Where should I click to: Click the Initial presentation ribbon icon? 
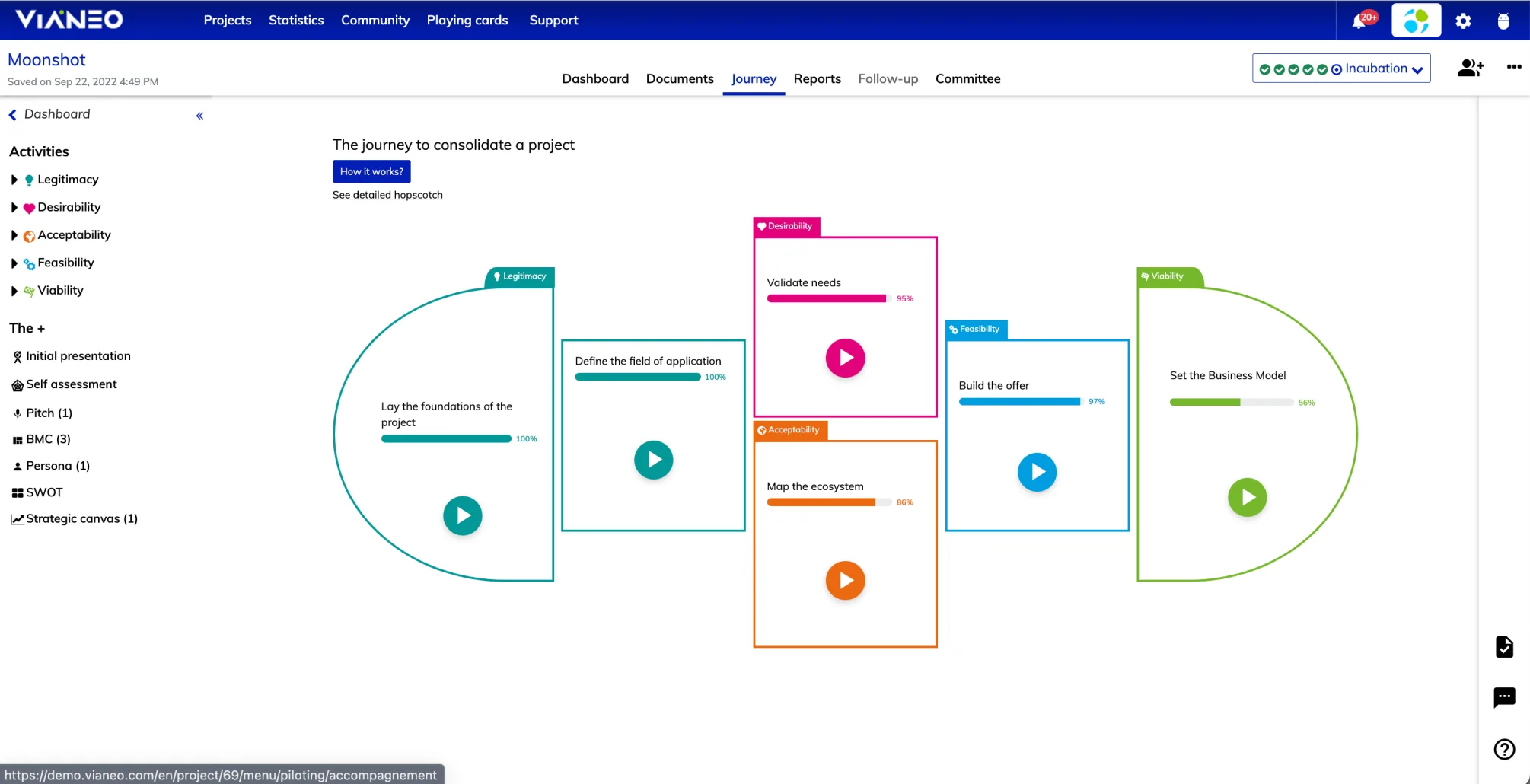pyautogui.click(x=18, y=356)
